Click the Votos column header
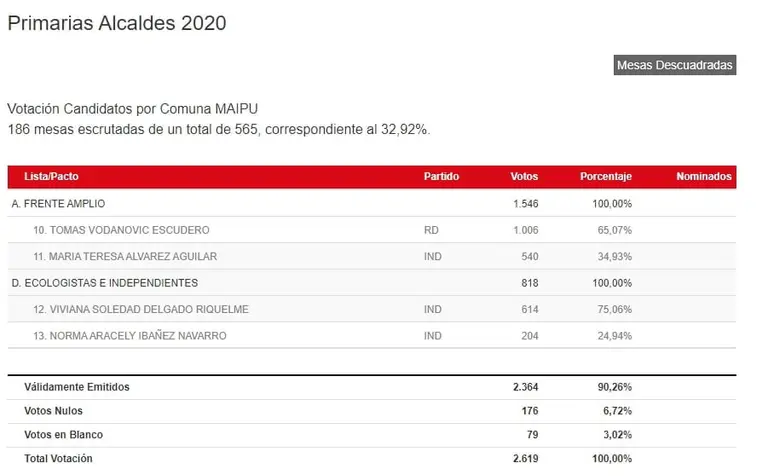768x476 pixels. [x=524, y=176]
